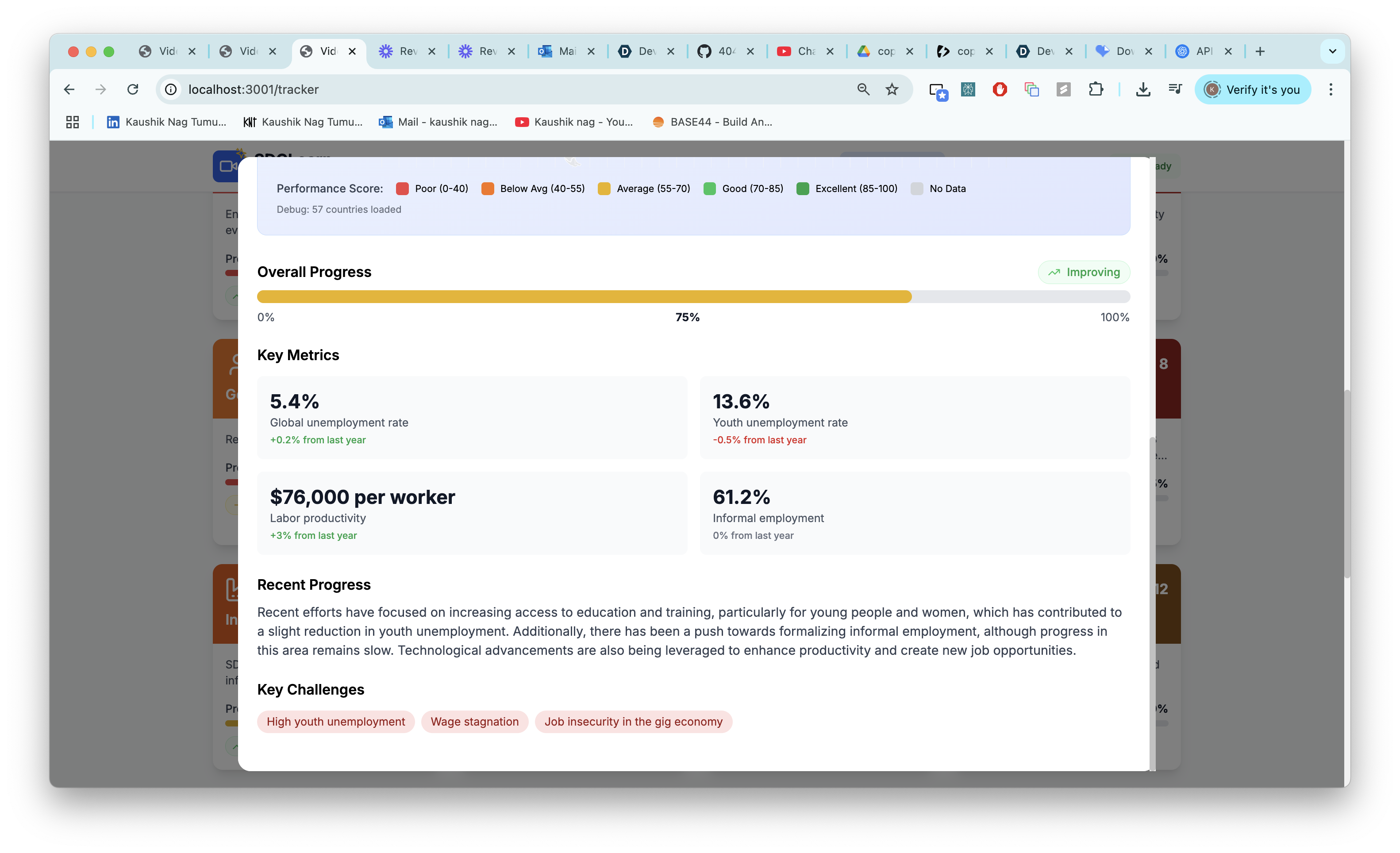Click the red shield extension icon
Image resolution: width=1400 pixels, height=853 pixels.
point(1000,89)
